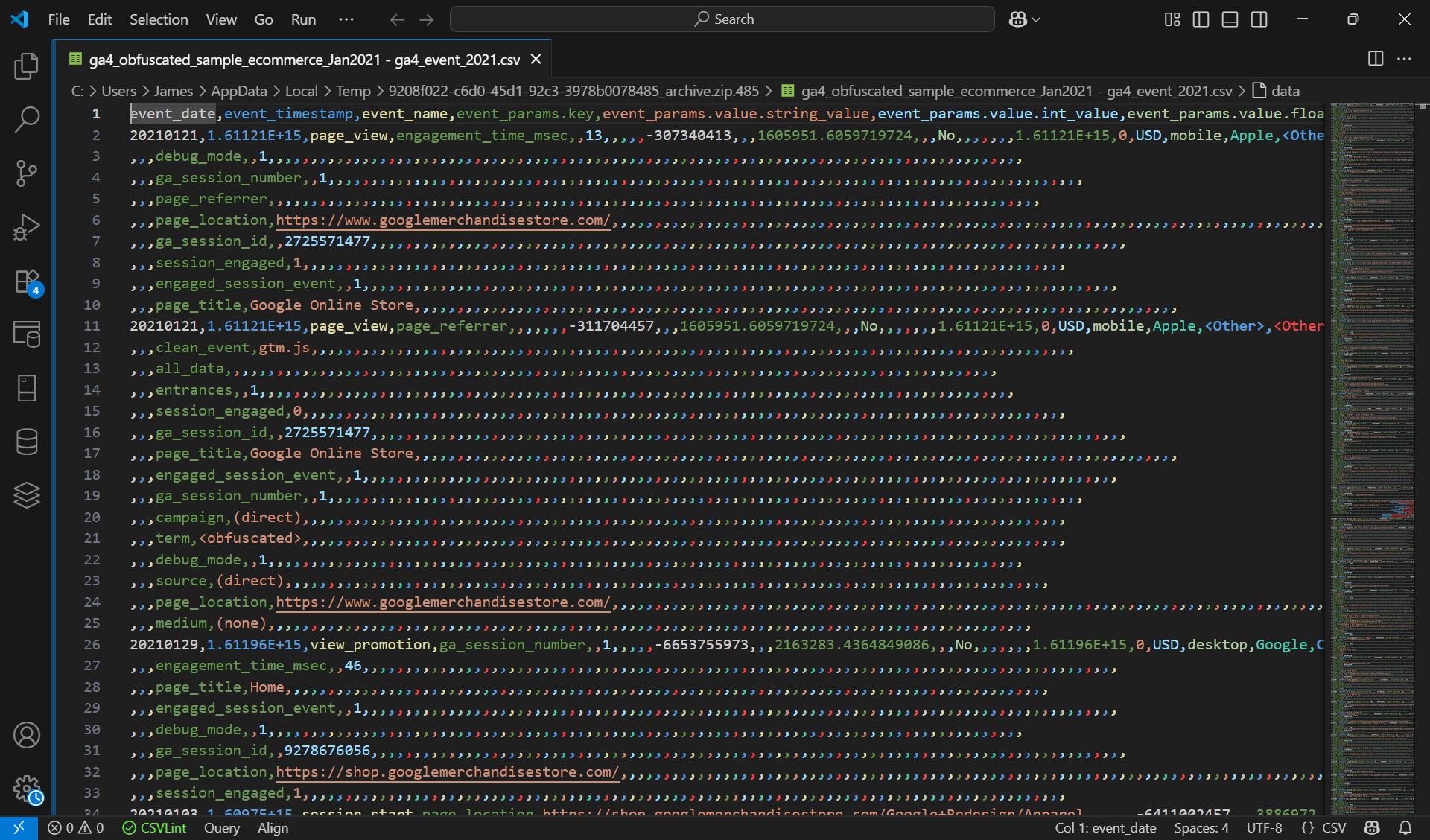1430x840 pixels.
Task: Open the Copilot dropdown in title bar
Action: (1025, 19)
